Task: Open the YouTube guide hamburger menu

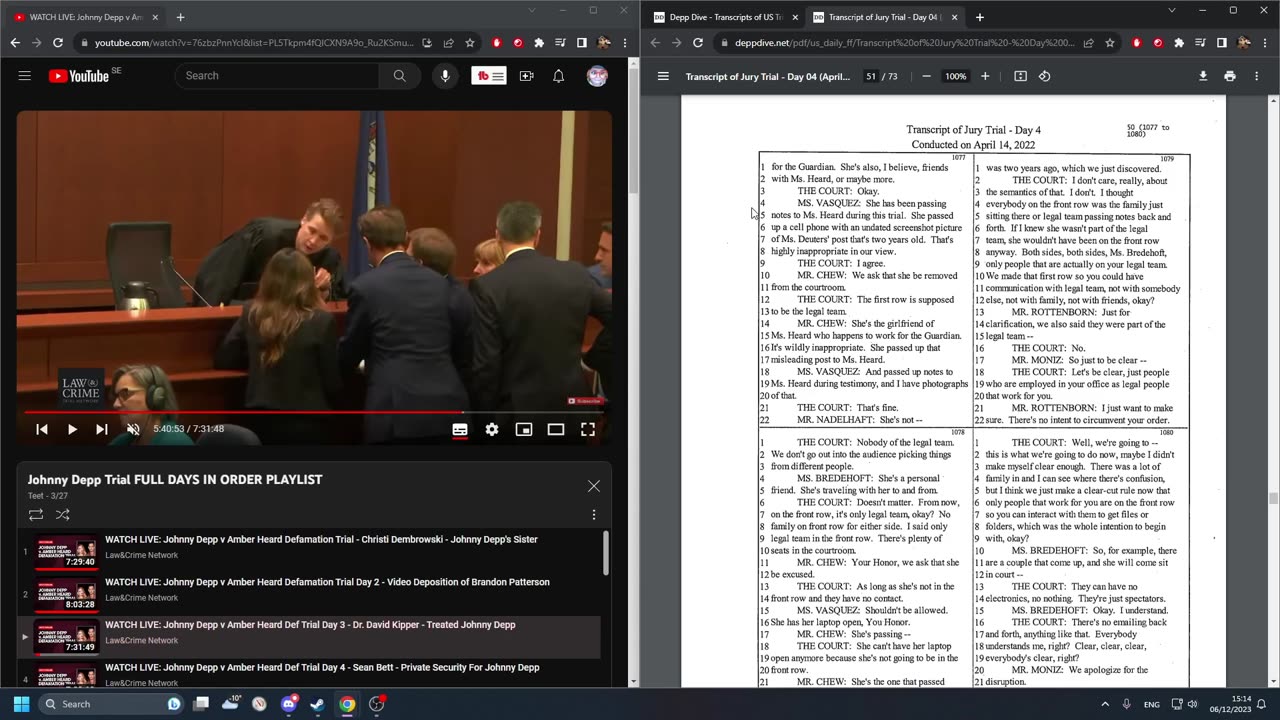Action: tap(25, 76)
